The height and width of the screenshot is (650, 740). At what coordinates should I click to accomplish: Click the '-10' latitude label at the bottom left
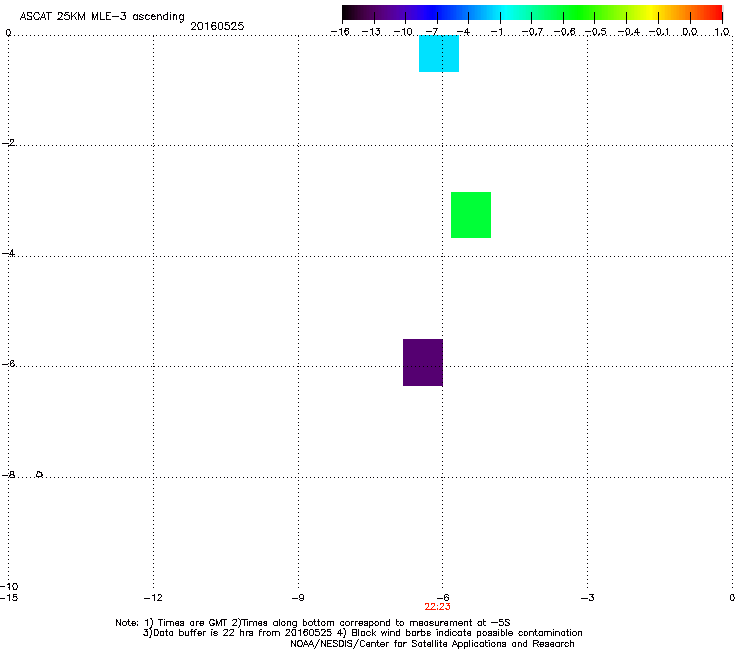pyautogui.click(x=9, y=586)
